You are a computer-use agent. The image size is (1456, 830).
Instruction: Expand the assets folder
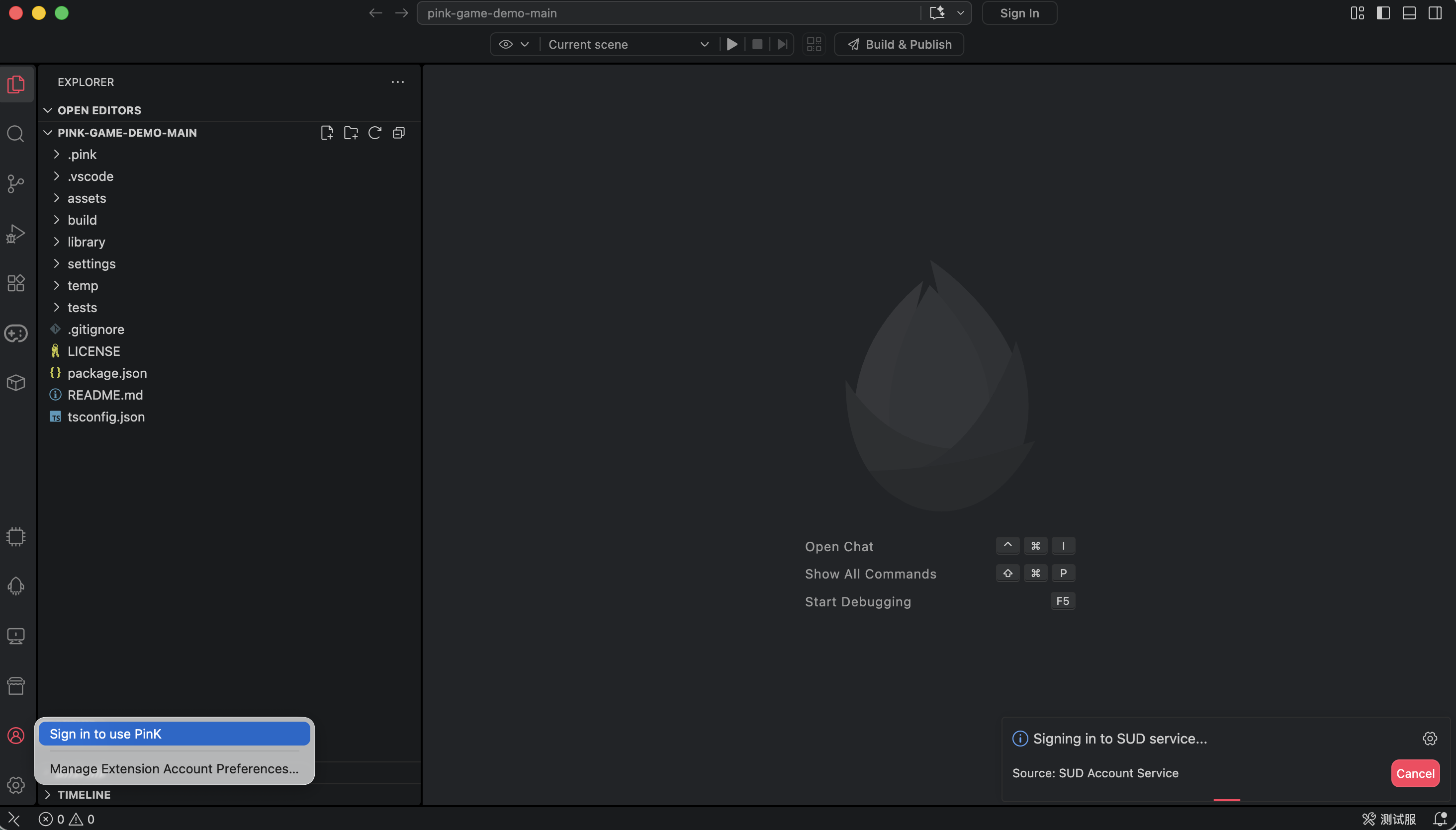click(229, 198)
